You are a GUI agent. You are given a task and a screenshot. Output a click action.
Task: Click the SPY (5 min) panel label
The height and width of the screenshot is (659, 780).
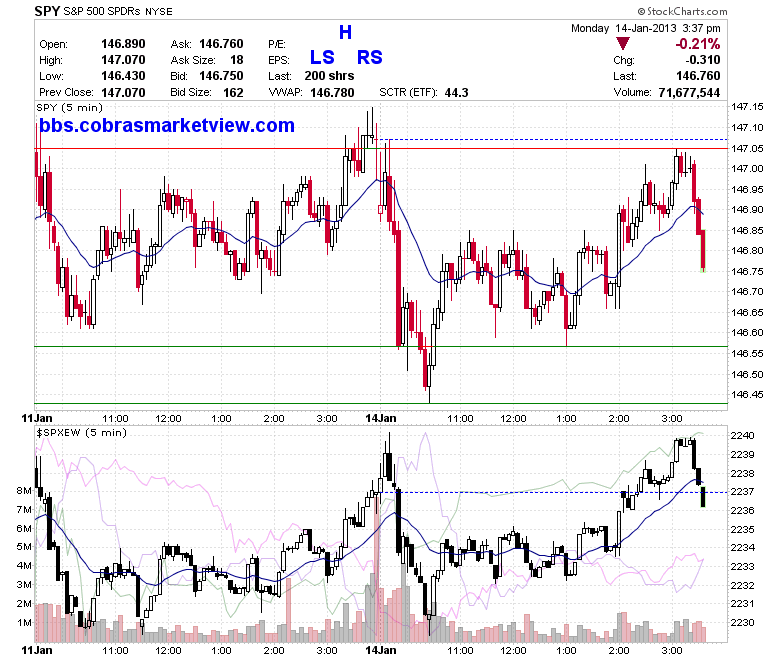(x=70, y=107)
